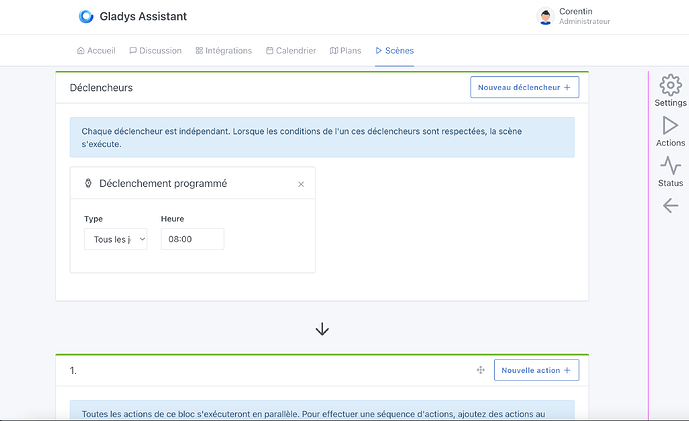Select the Scènes tab
The width and height of the screenshot is (689, 421).
click(394, 50)
